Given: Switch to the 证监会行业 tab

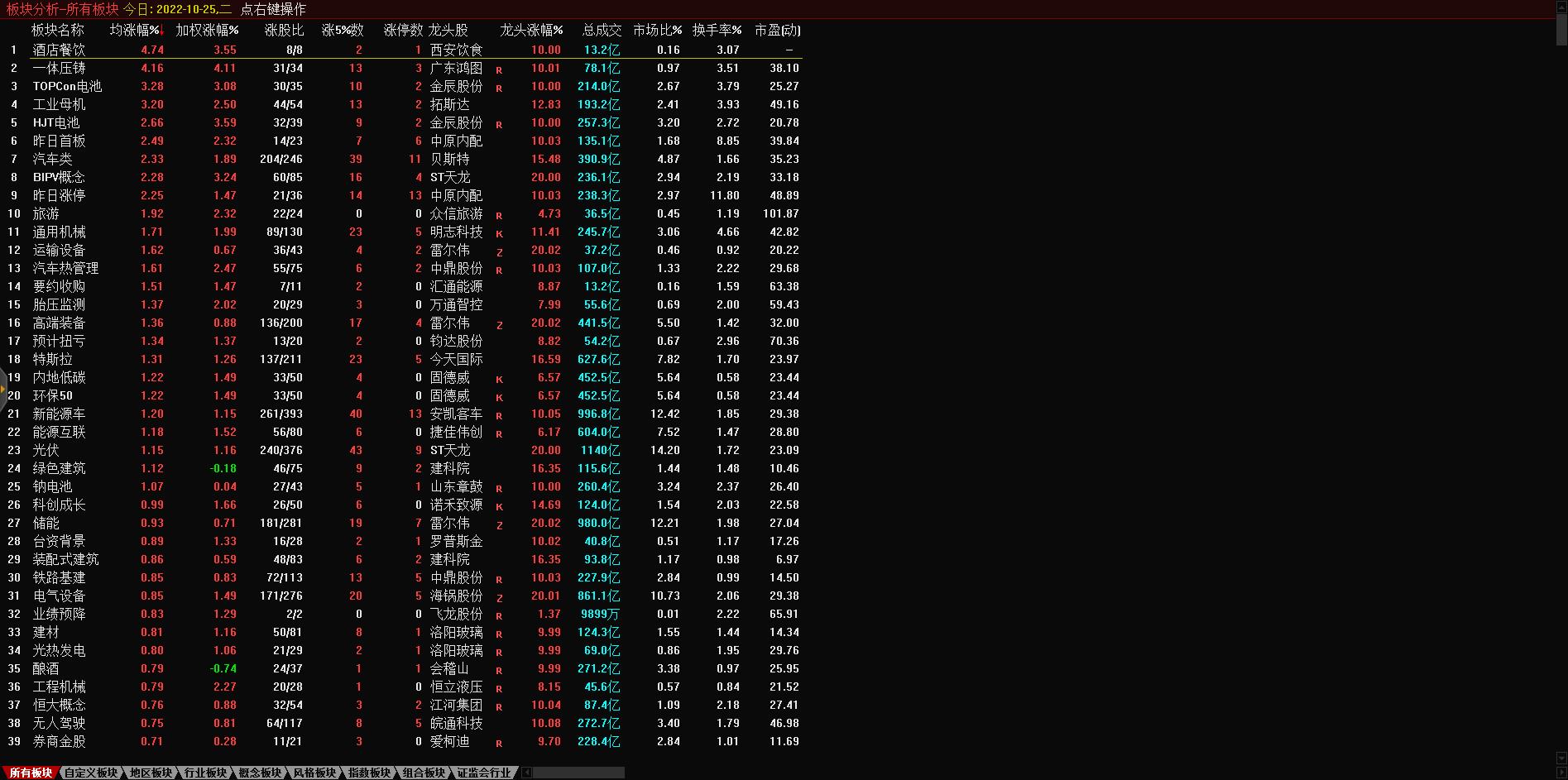Looking at the screenshot, I should click(484, 773).
